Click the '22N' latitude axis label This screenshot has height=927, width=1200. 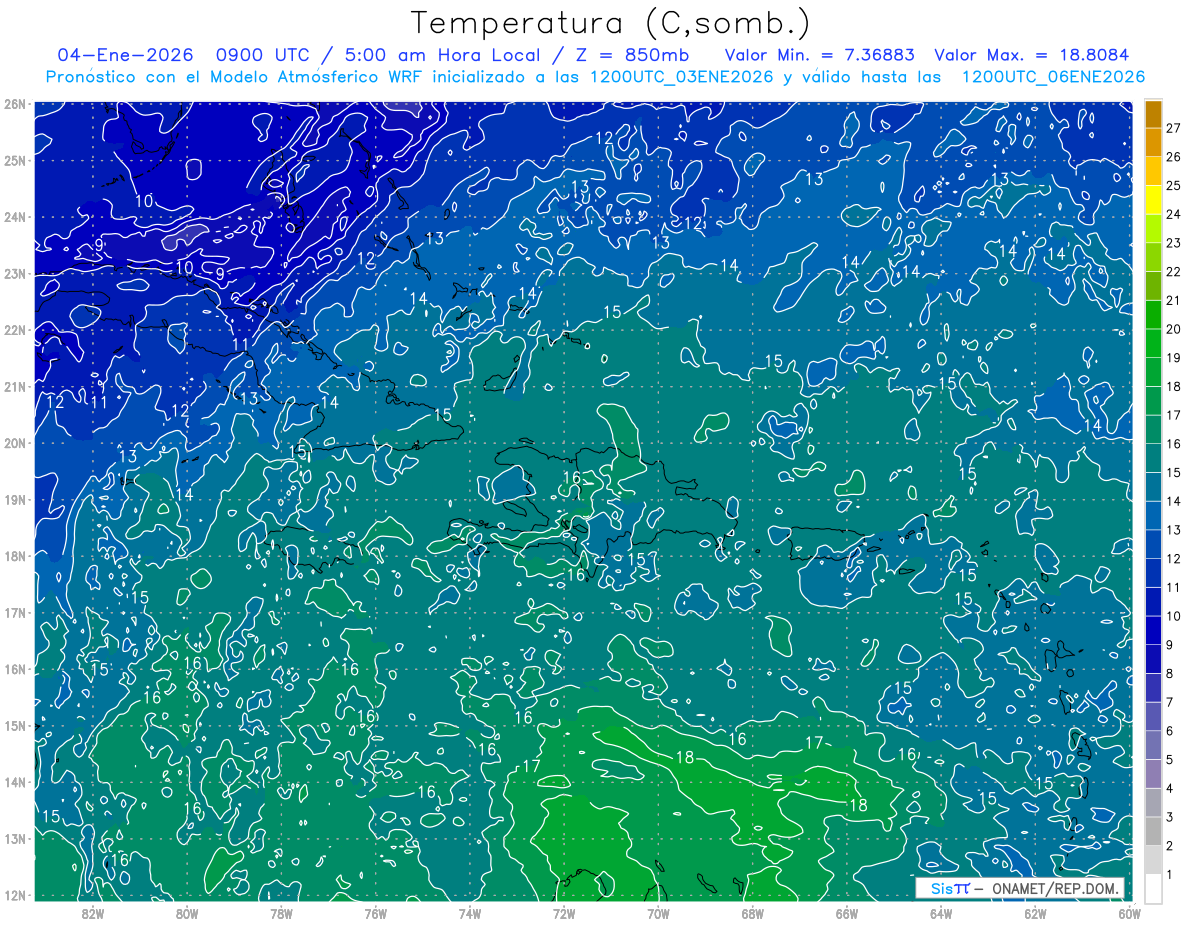click(14, 330)
